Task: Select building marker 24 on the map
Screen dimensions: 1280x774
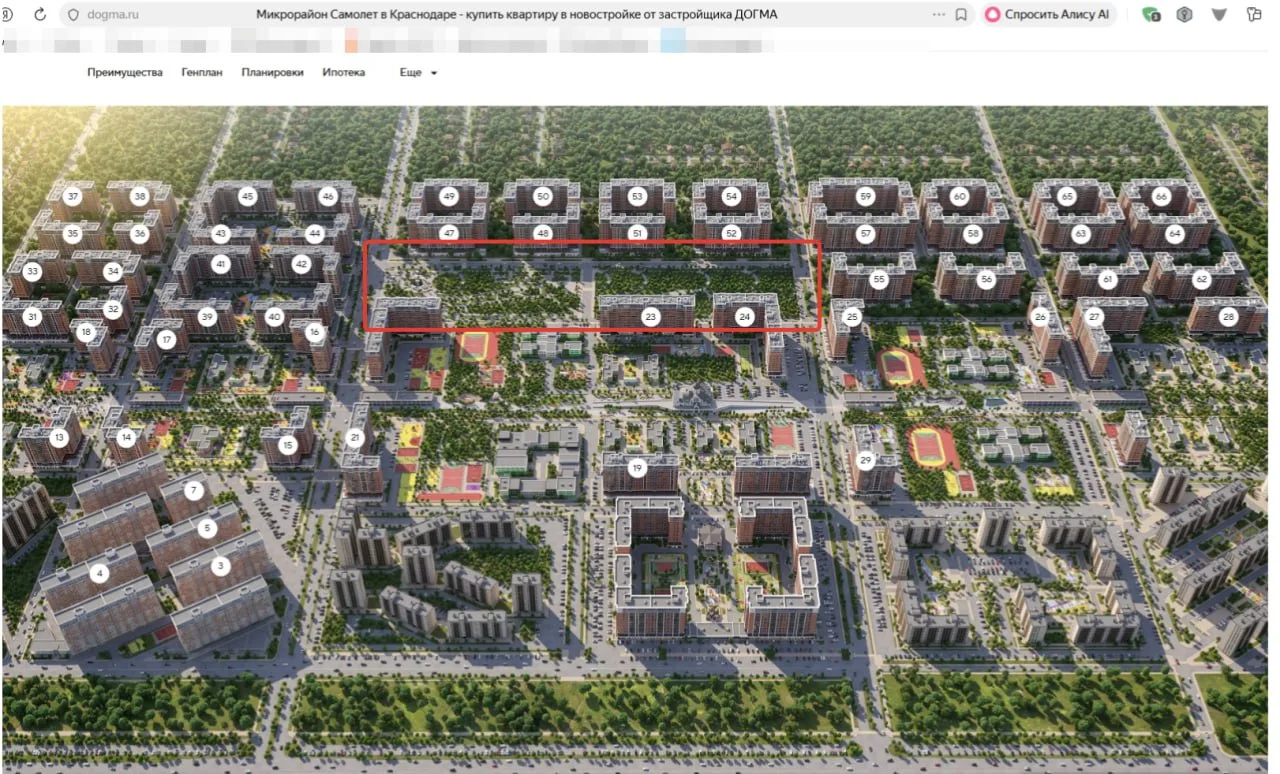Action: [x=744, y=317]
